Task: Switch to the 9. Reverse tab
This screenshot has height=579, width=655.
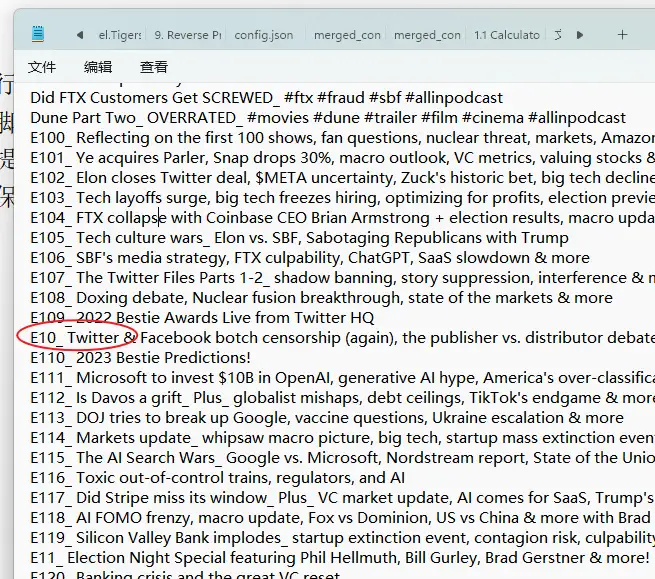Action: coord(188,35)
